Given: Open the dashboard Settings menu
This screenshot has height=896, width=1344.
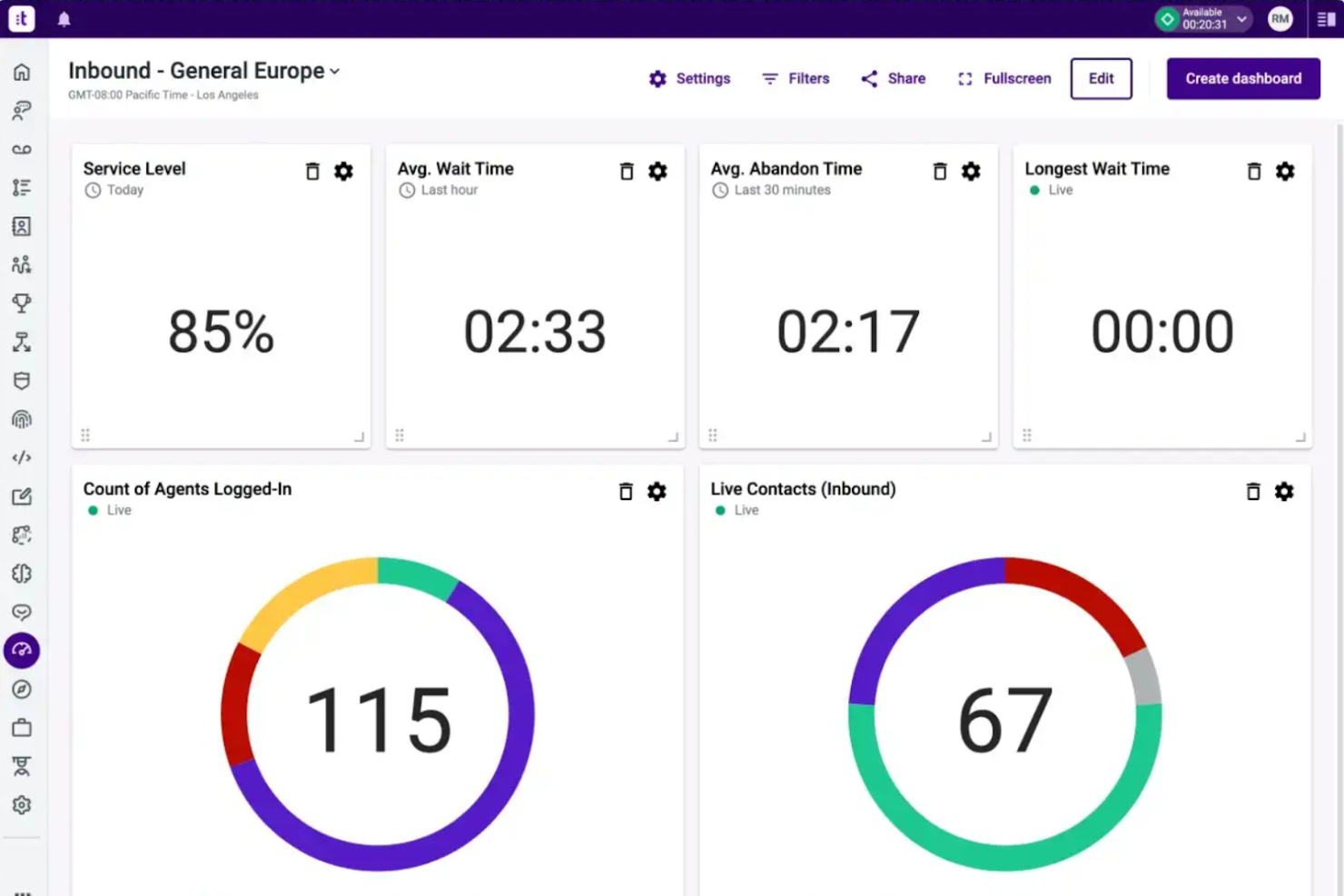Looking at the screenshot, I should tap(690, 78).
